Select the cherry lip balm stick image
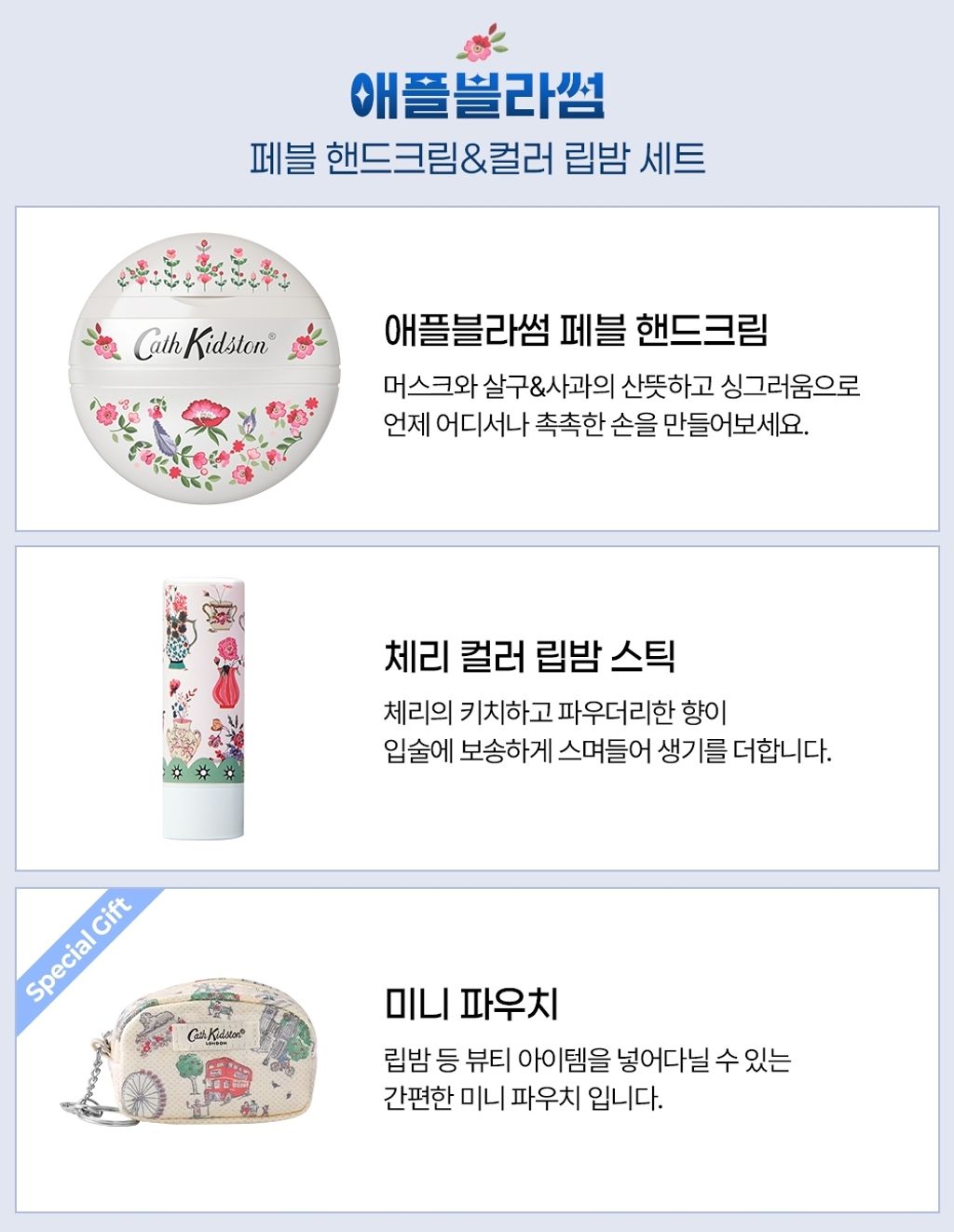Screen dimensions: 954x1232 [x=205, y=708]
